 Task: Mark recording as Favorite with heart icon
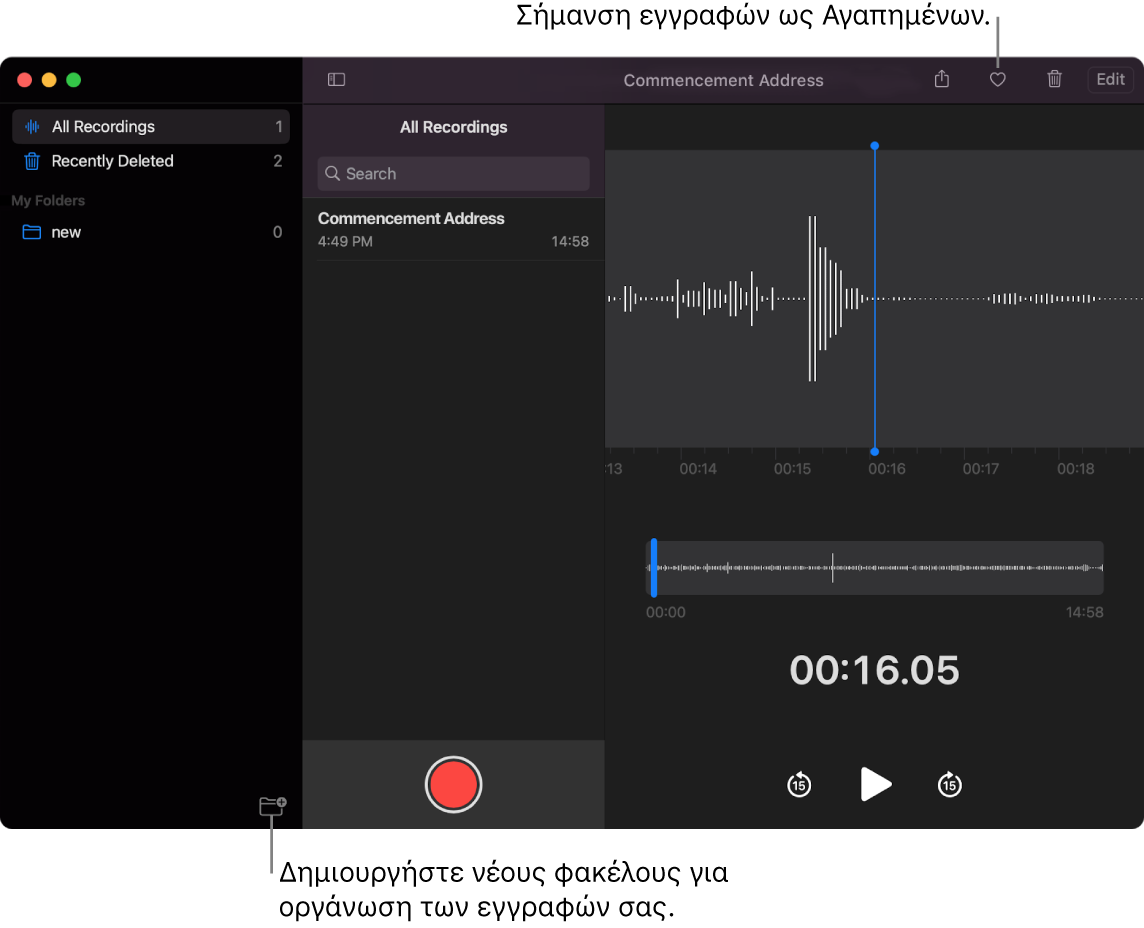pyautogui.click(x=997, y=80)
